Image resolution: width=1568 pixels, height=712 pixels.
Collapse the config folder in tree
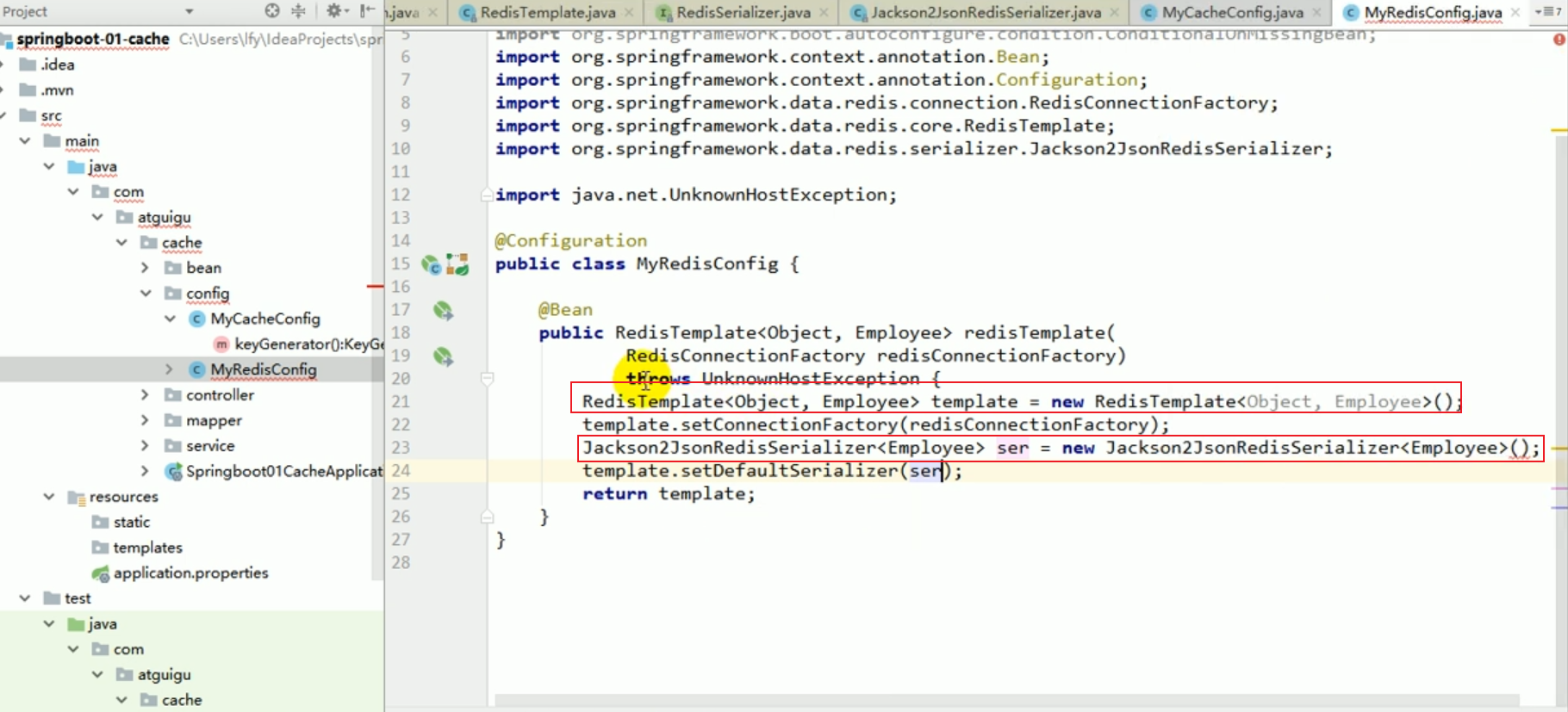point(146,294)
